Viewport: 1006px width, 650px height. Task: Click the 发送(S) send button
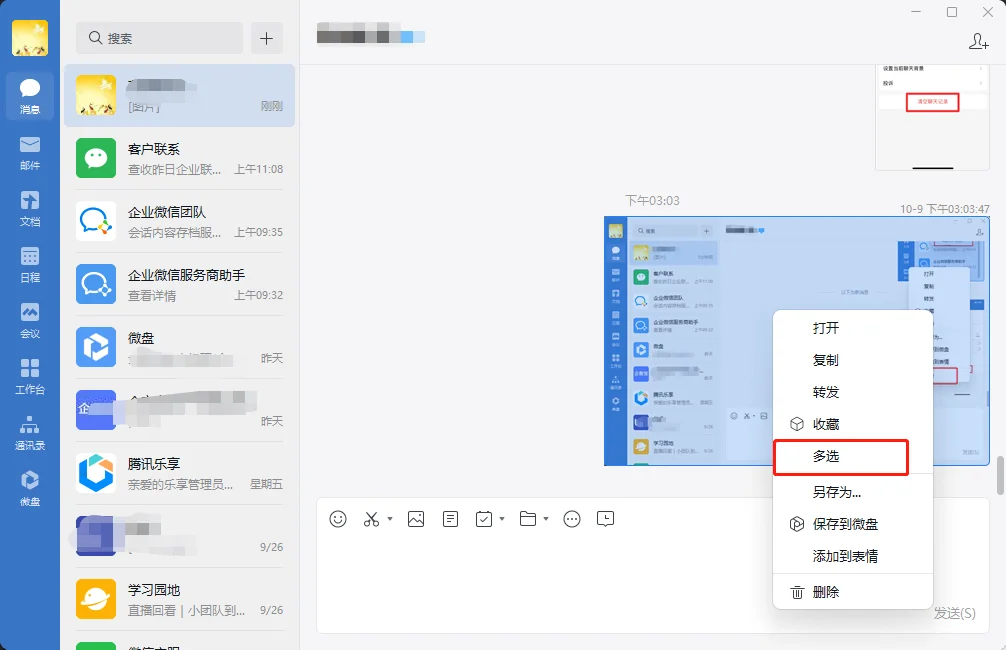955,613
